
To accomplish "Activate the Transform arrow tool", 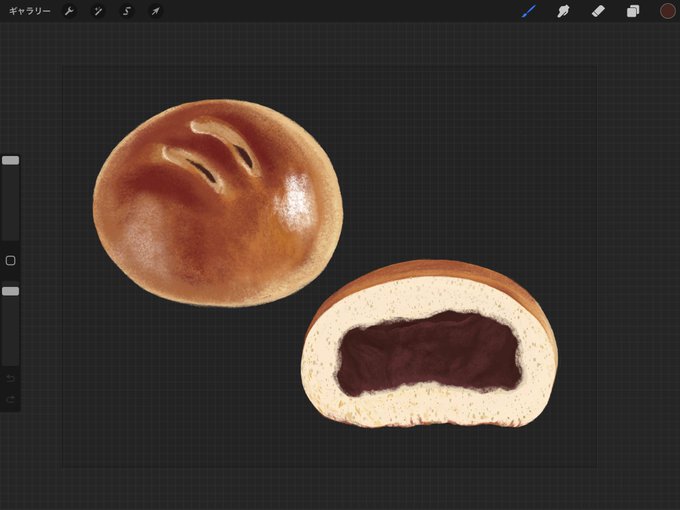I will (155, 11).
